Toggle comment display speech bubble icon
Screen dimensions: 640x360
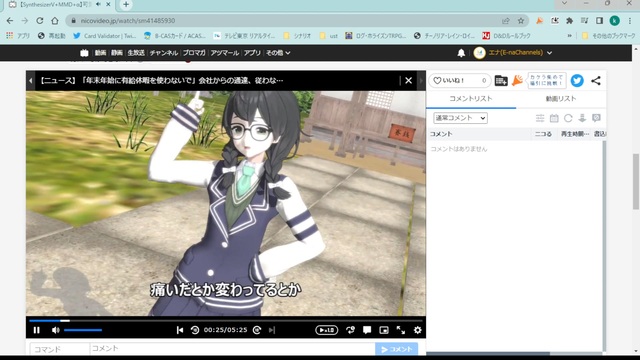click(x=367, y=330)
